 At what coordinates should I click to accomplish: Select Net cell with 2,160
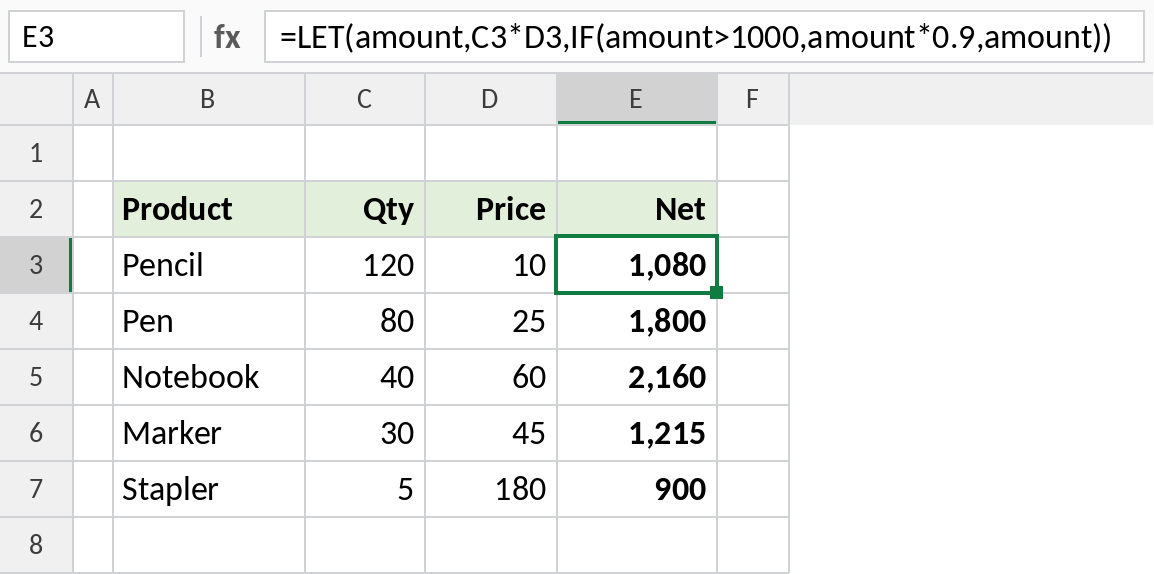(x=637, y=377)
